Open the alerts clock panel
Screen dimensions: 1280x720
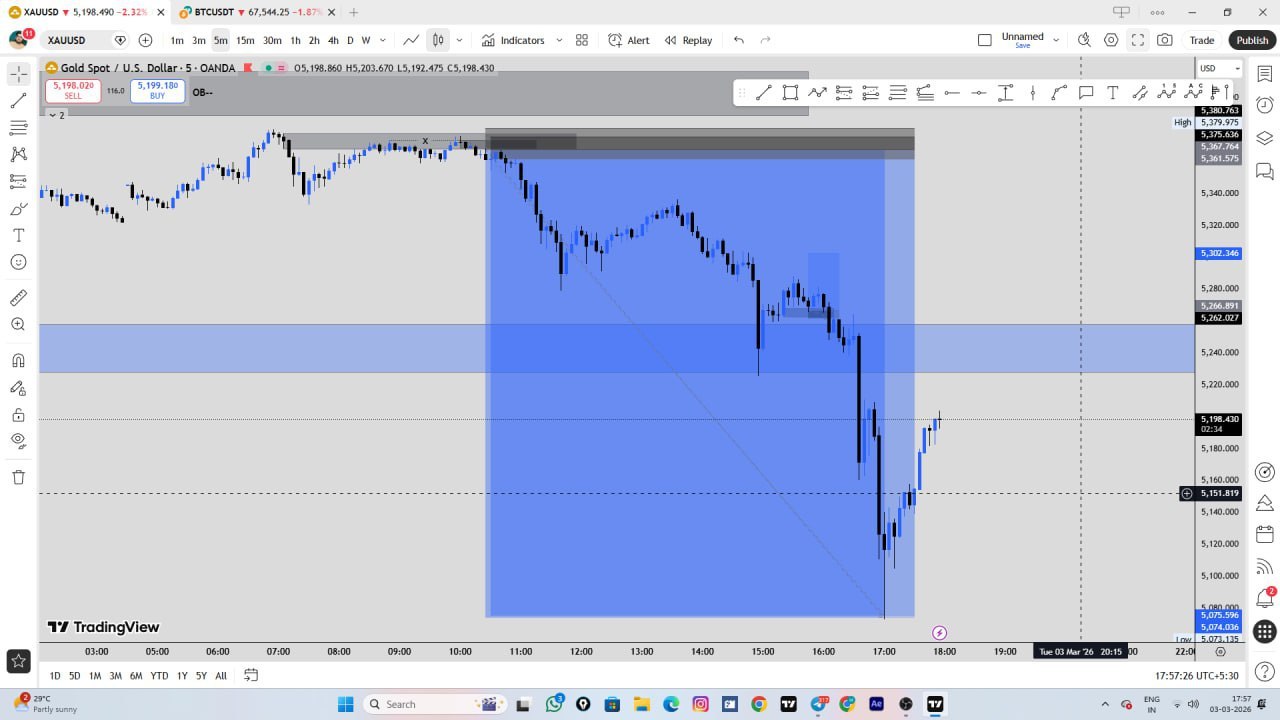[x=1265, y=105]
